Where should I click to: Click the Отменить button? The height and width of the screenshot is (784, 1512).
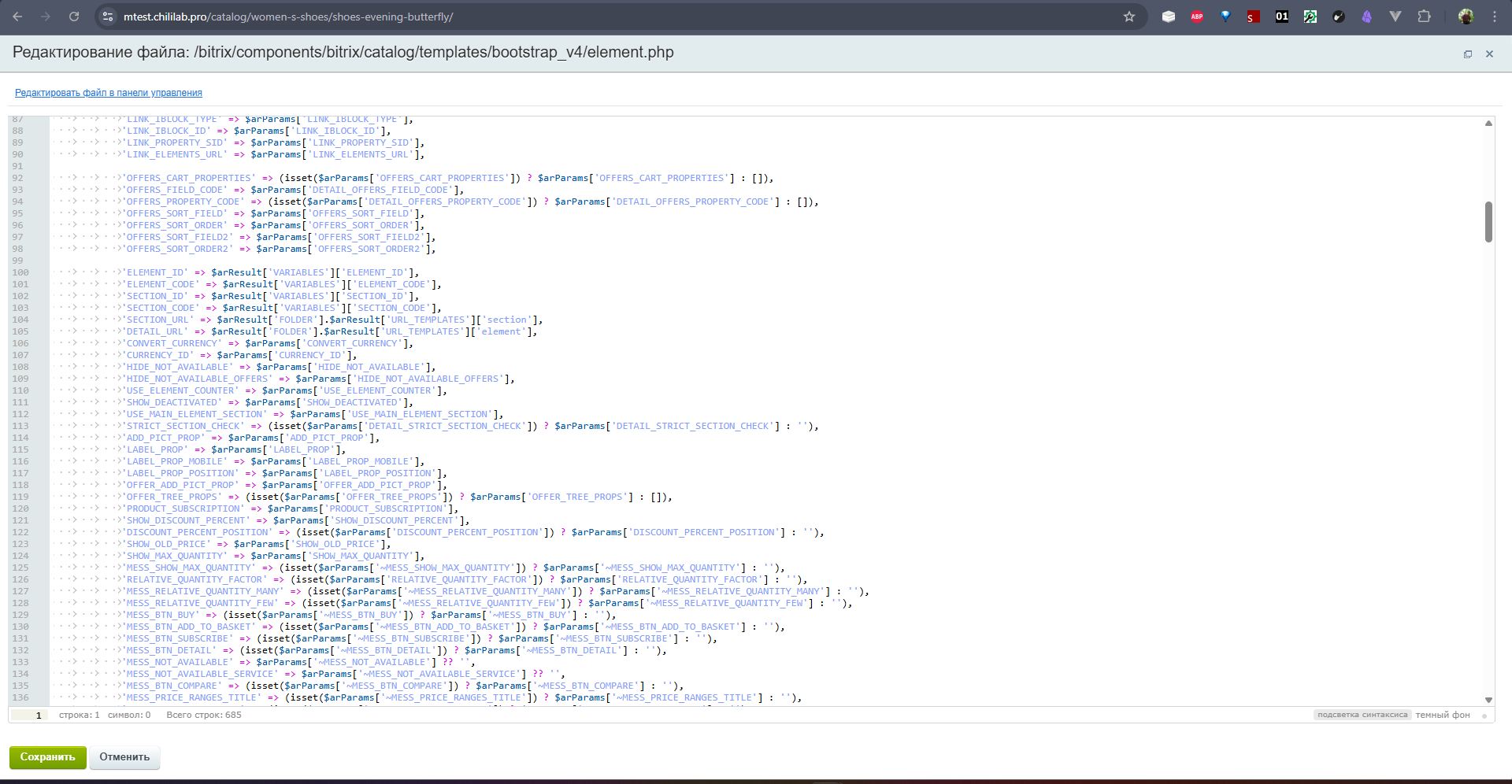(x=124, y=757)
